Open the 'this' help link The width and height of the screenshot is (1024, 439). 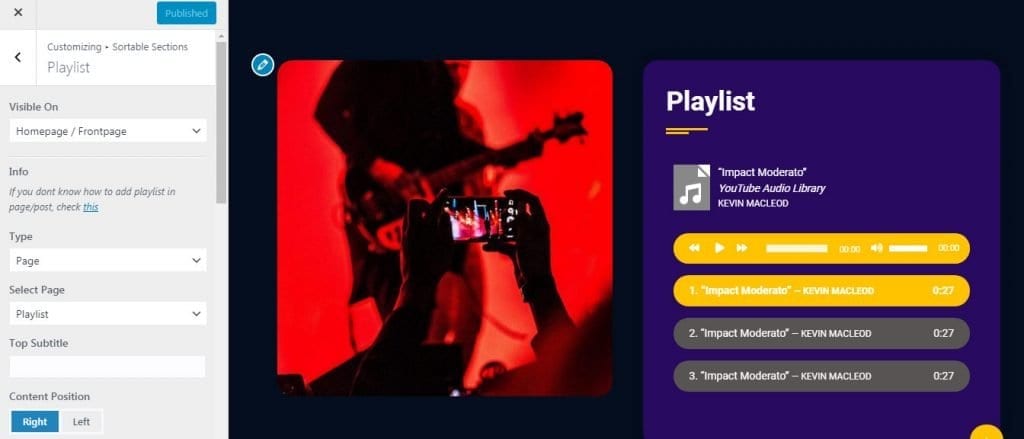(91, 207)
